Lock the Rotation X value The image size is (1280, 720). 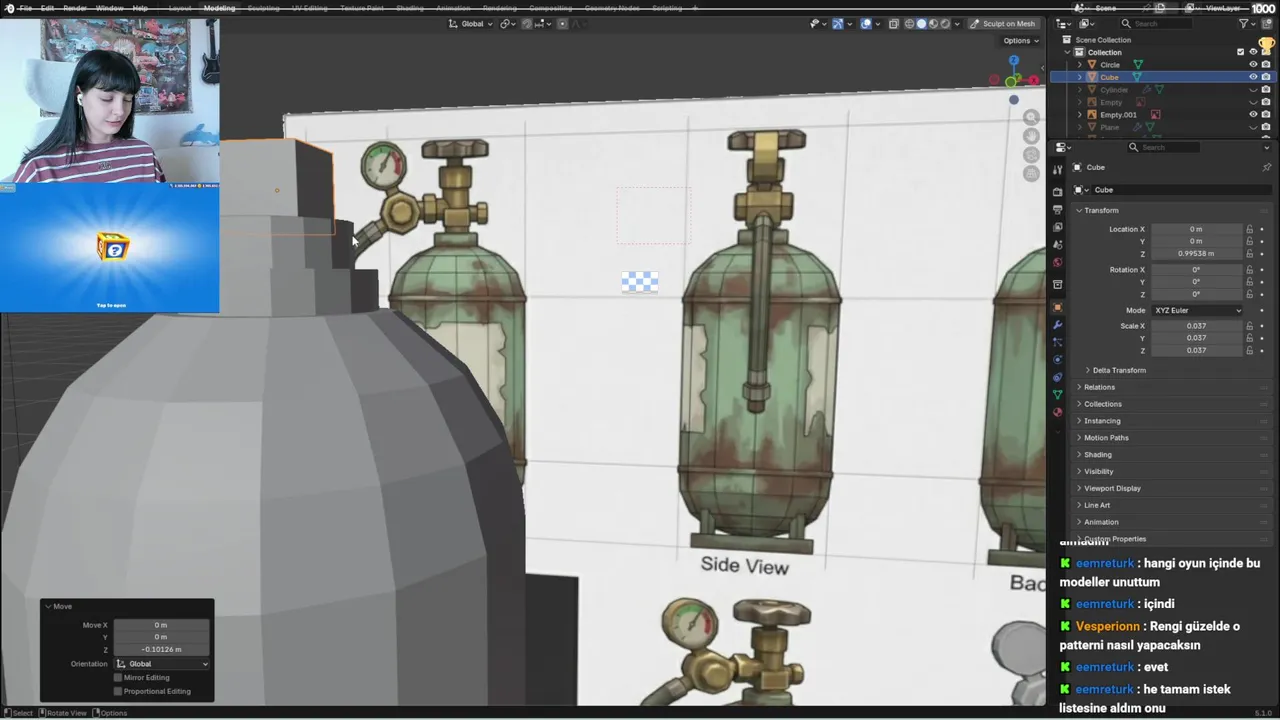coord(1249,270)
